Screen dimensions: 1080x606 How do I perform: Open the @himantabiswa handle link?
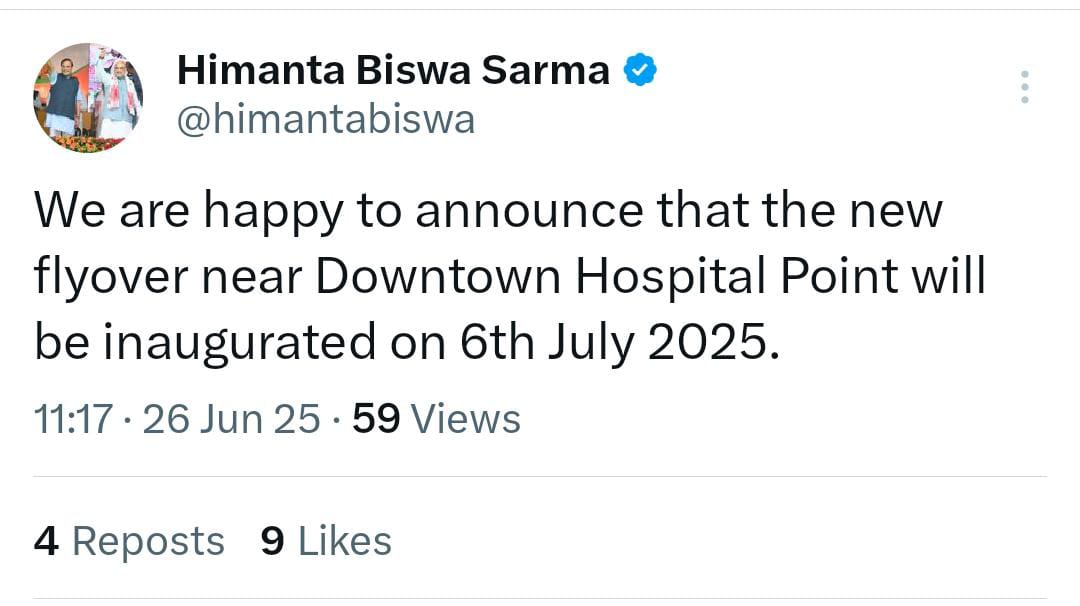326,121
